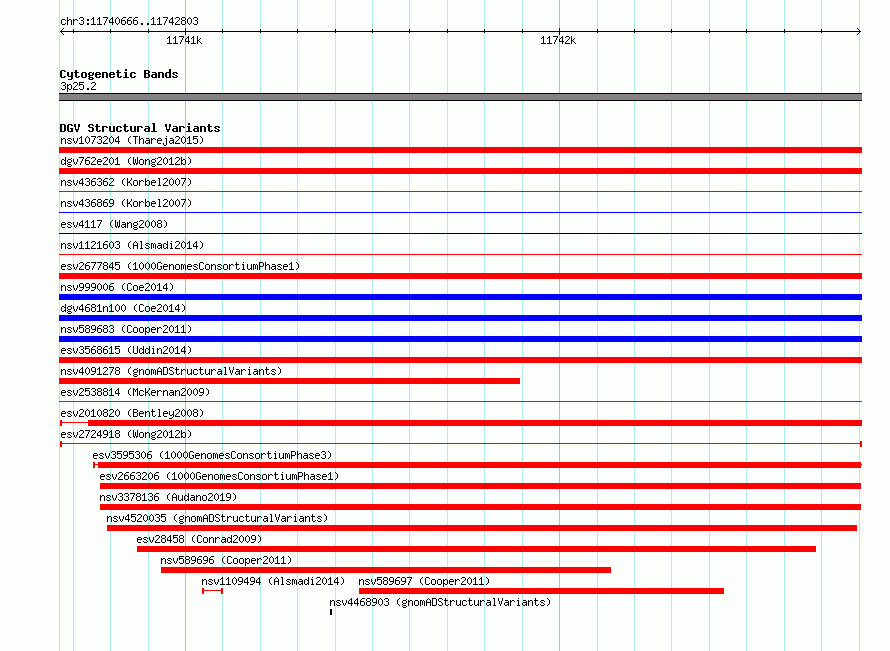Click the esv28458 (Conrad2009) label
This screenshot has height=651, width=890.
point(199,539)
